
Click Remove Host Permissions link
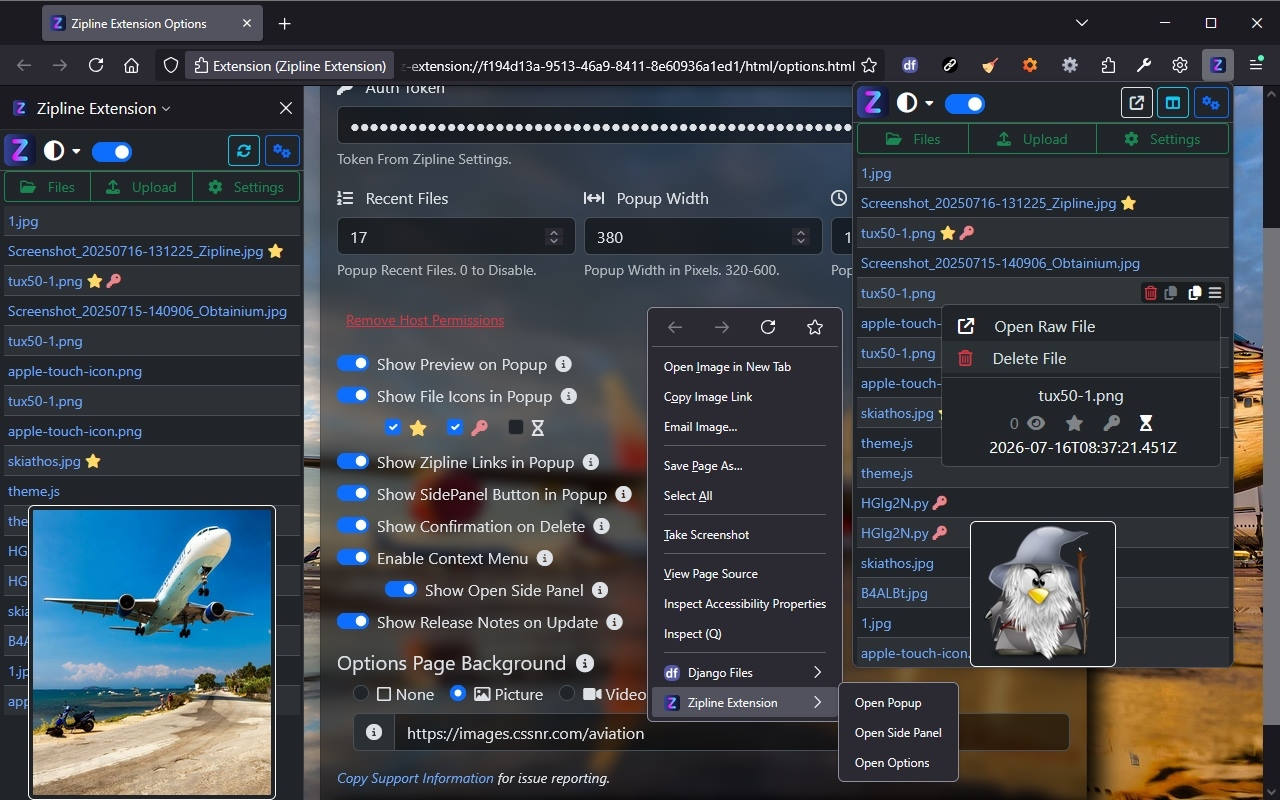tap(425, 320)
